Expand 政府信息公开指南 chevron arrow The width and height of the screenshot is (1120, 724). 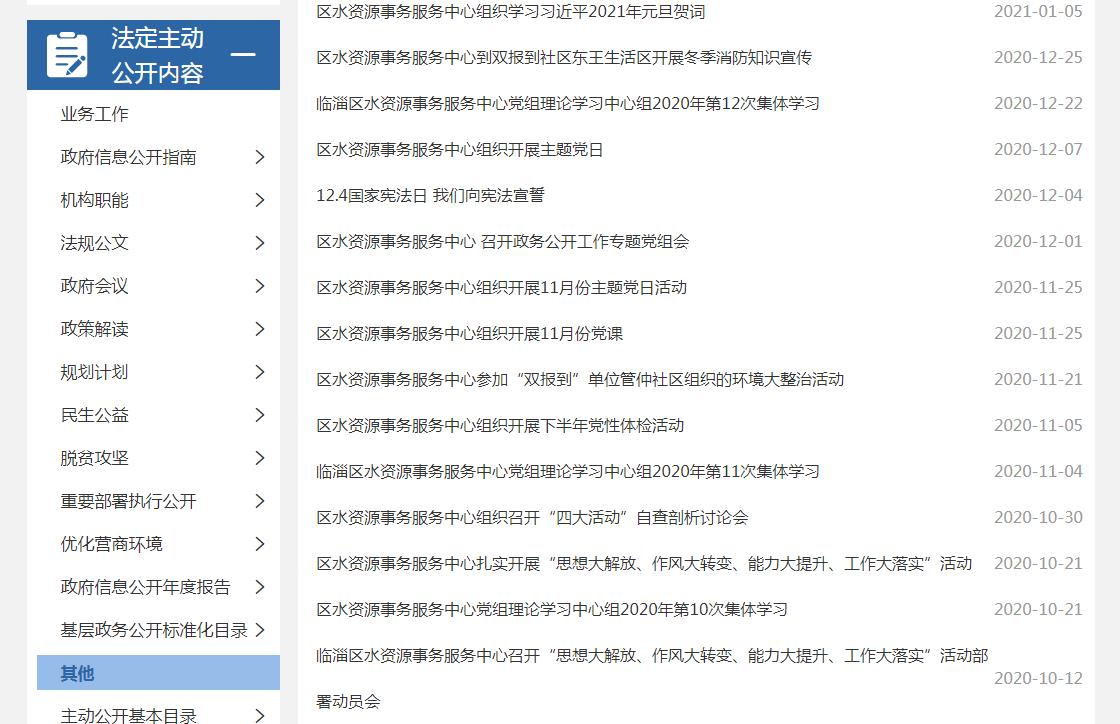point(259,157)
